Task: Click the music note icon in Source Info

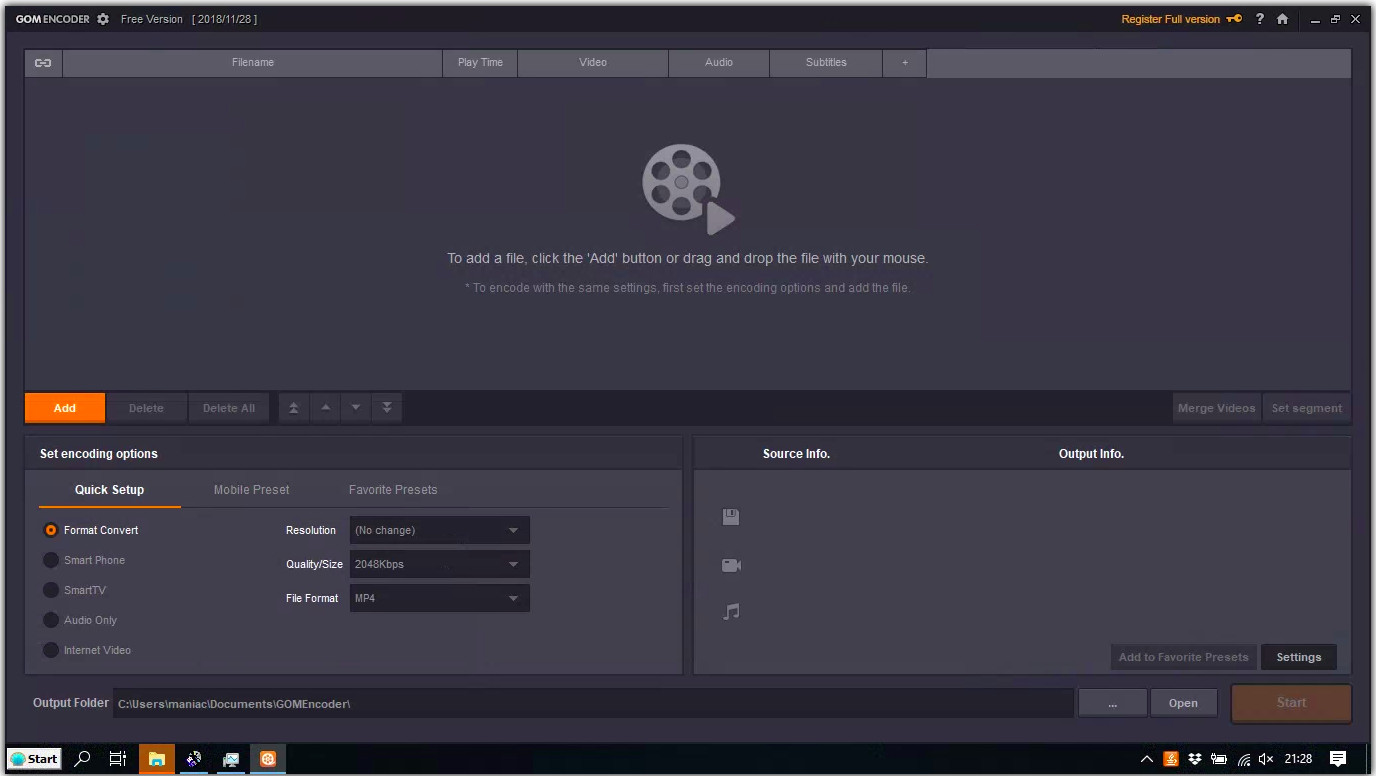Action: tap(731, 611)
